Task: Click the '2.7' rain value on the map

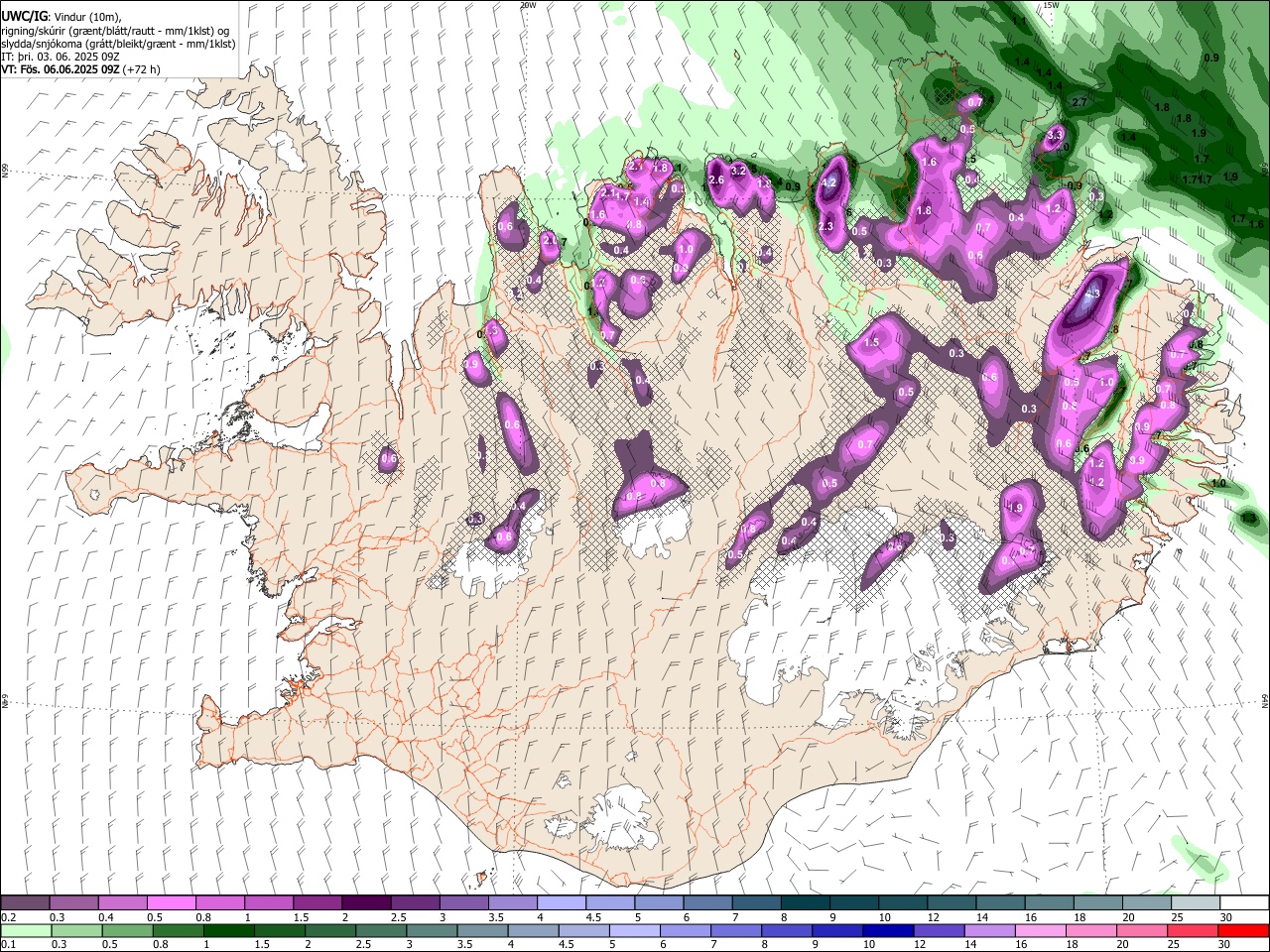Action: [x=1080, y=102]
